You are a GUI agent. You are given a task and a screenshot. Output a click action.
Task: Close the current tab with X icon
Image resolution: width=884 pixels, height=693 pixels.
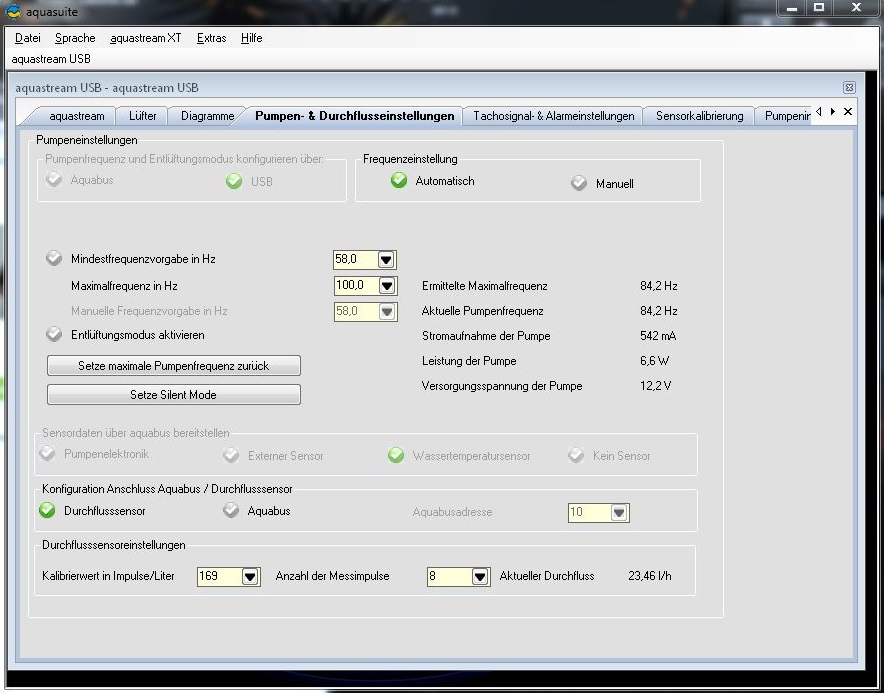pyautogui.click(x=848, y=111)
